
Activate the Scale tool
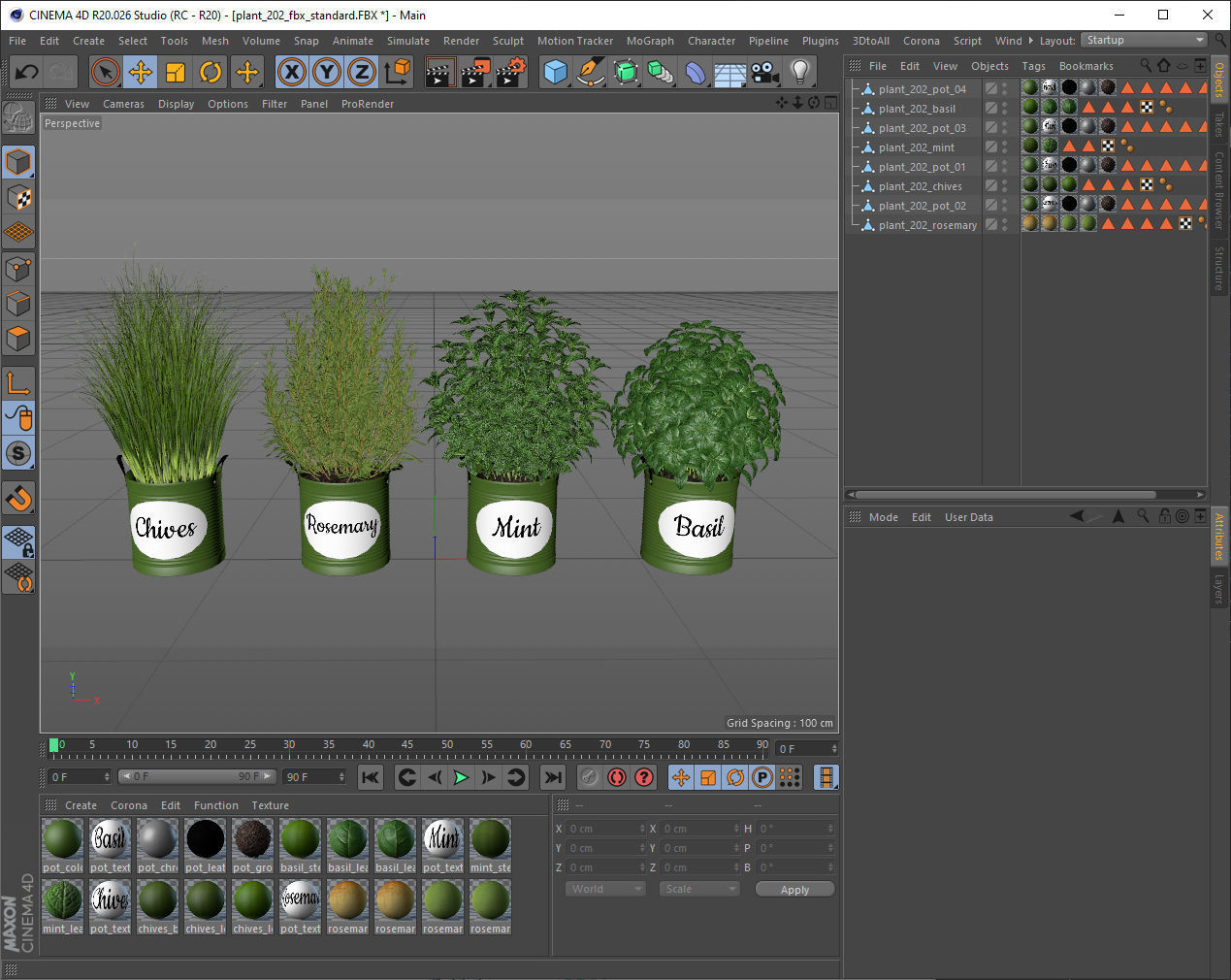[x=176, y=72]
